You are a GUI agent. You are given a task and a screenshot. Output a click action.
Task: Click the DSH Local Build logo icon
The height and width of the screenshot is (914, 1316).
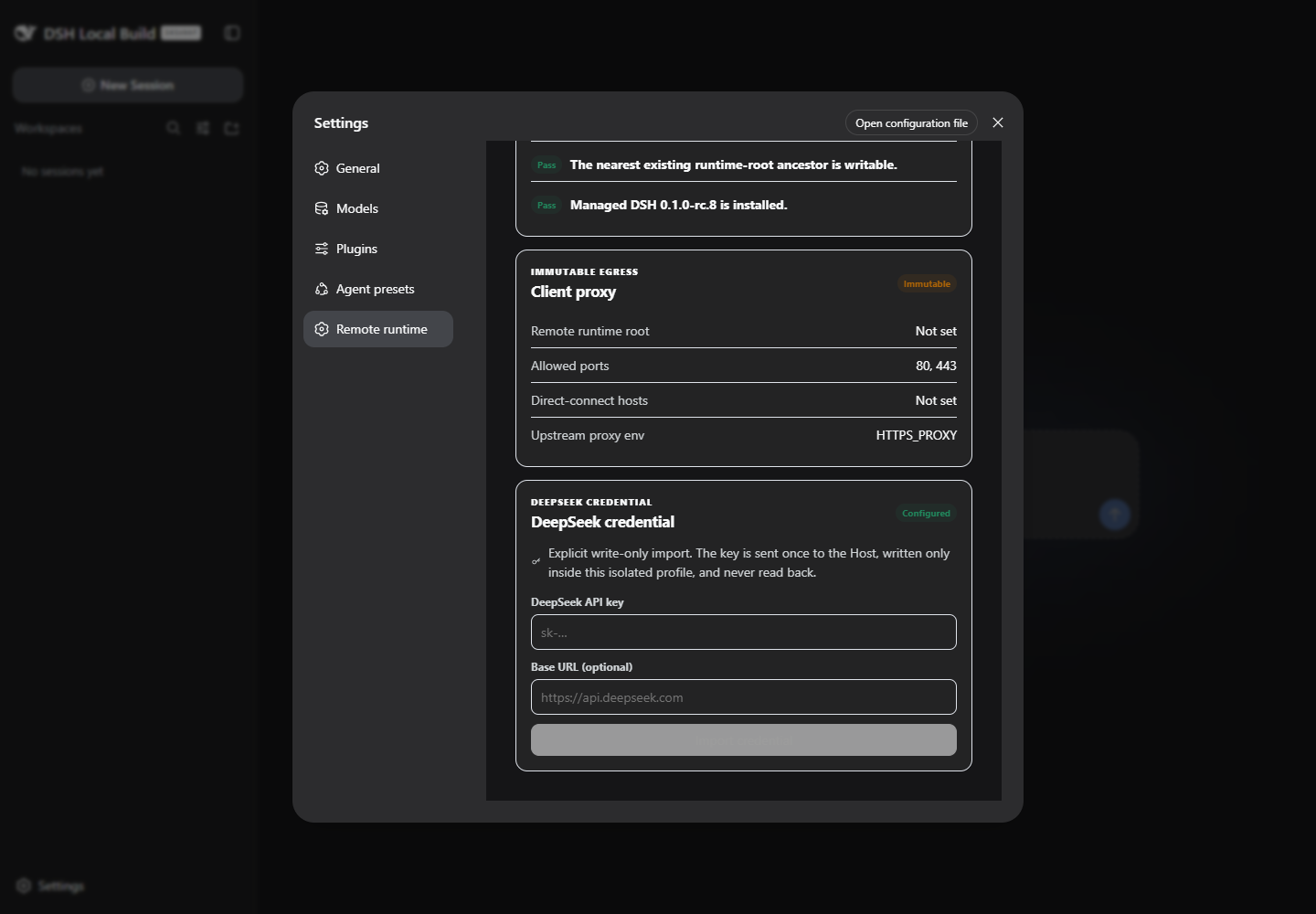click(x=25, y=34)
